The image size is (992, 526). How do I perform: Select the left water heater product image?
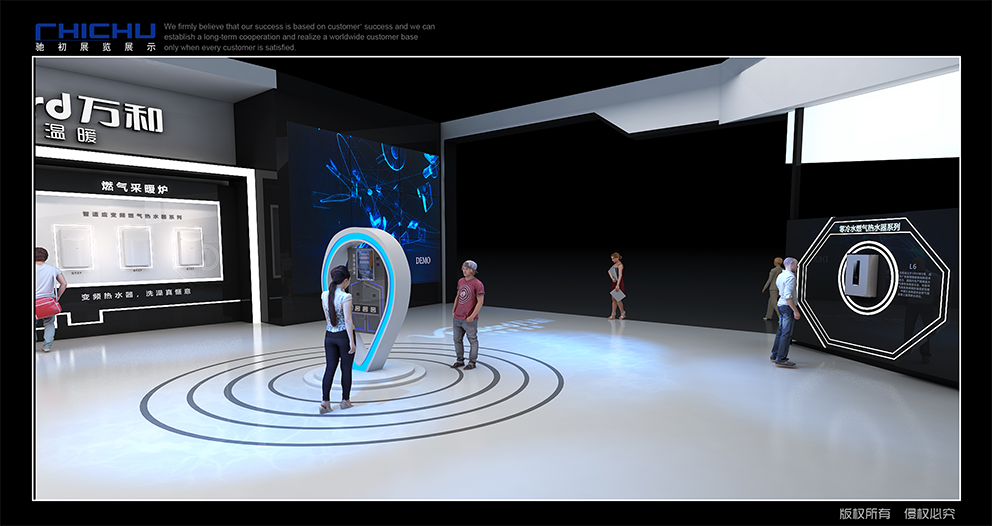tap(73, 246)
